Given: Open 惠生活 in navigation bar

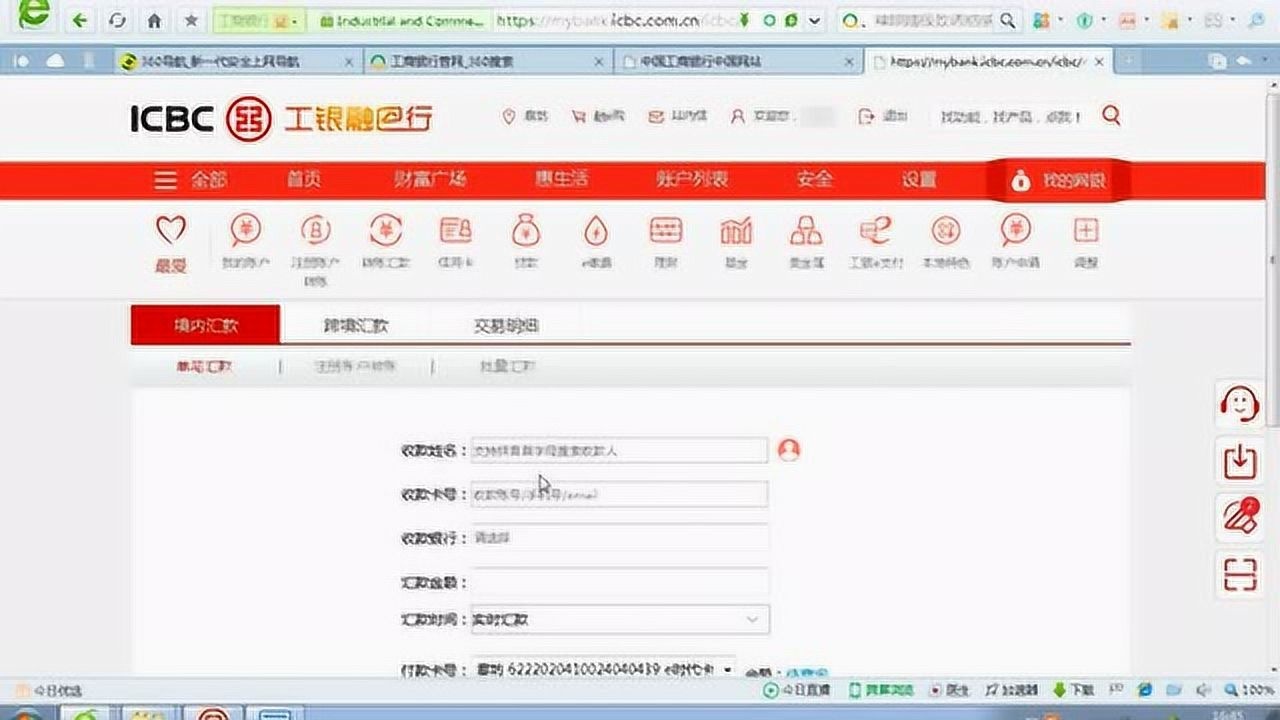Looking at the screenshot, I should pos(561,180).
